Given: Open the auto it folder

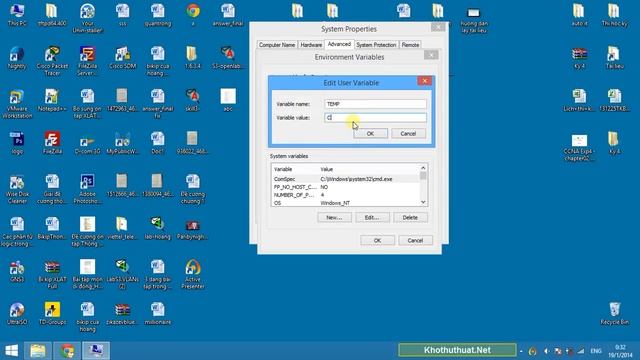Looking at the screenshot, I should pos(580,15).
